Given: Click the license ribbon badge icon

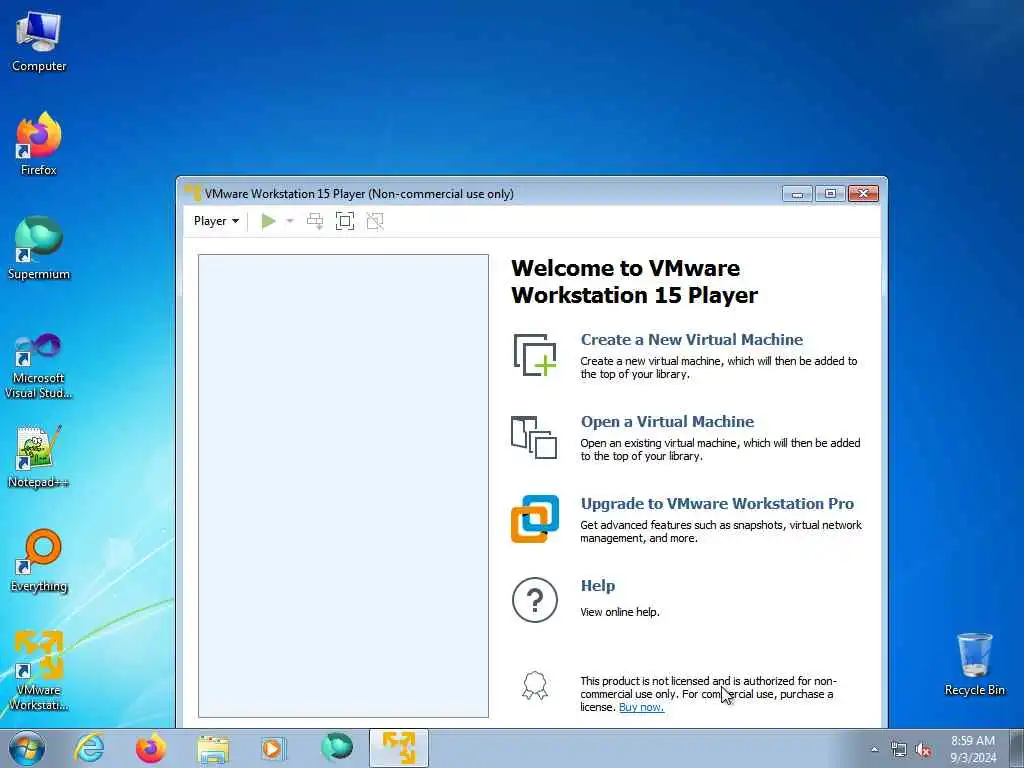Looking at the screenshot, I should coord(535,686).
